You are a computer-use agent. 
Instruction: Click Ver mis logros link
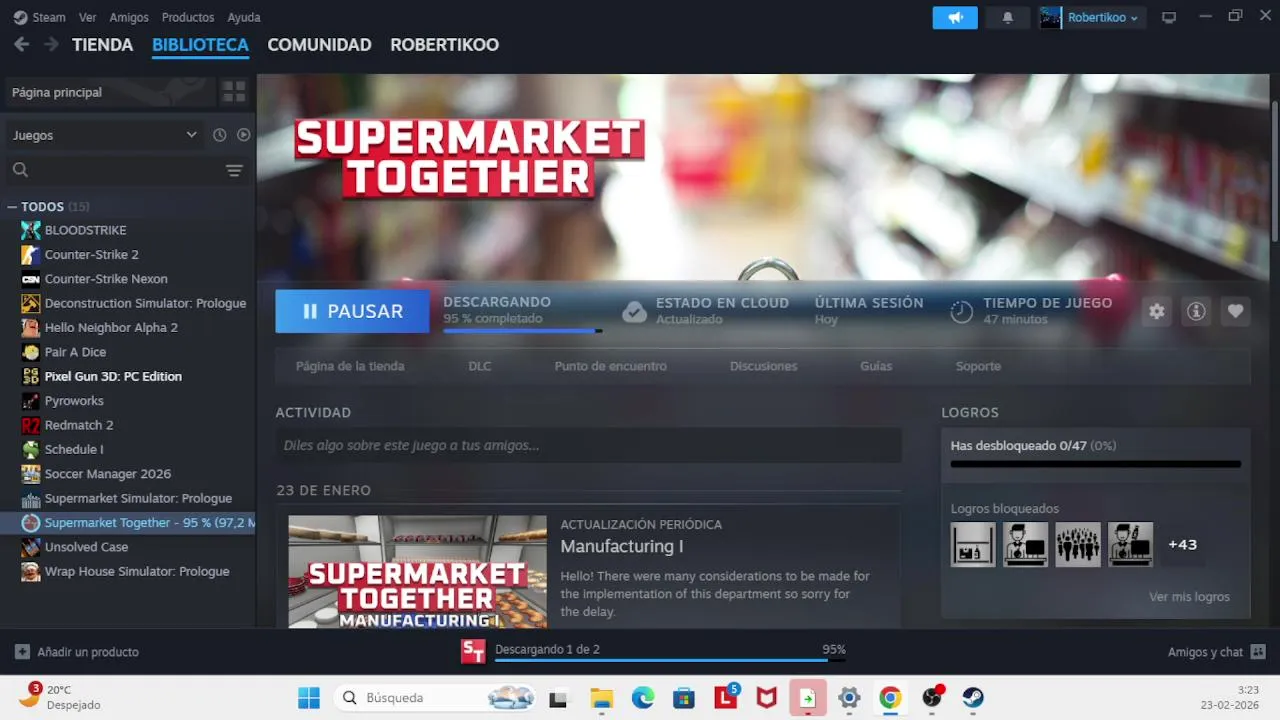pos(1189,597)
